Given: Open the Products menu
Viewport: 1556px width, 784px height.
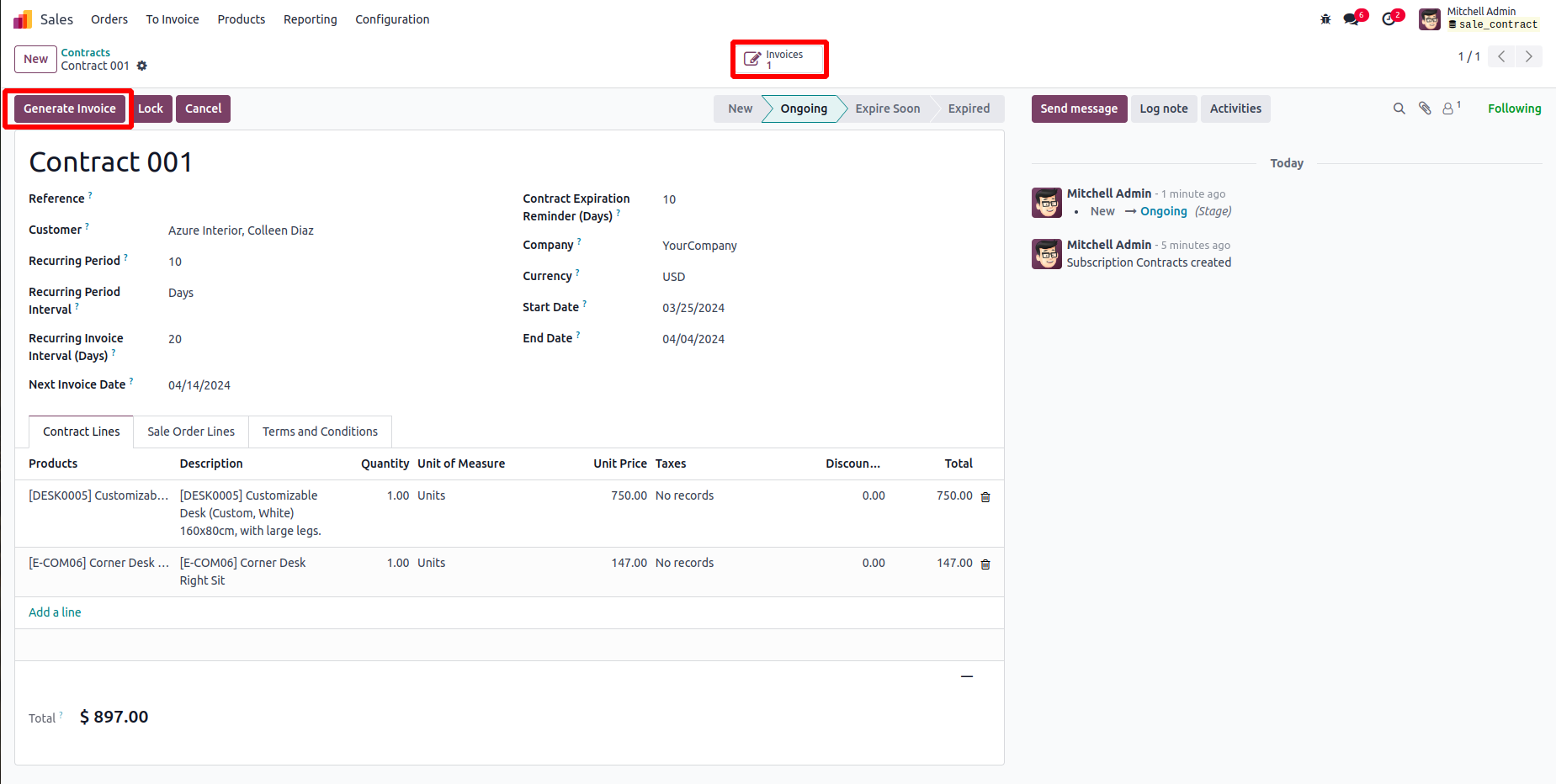Looking at the screenshot, I should coord(242,19).
